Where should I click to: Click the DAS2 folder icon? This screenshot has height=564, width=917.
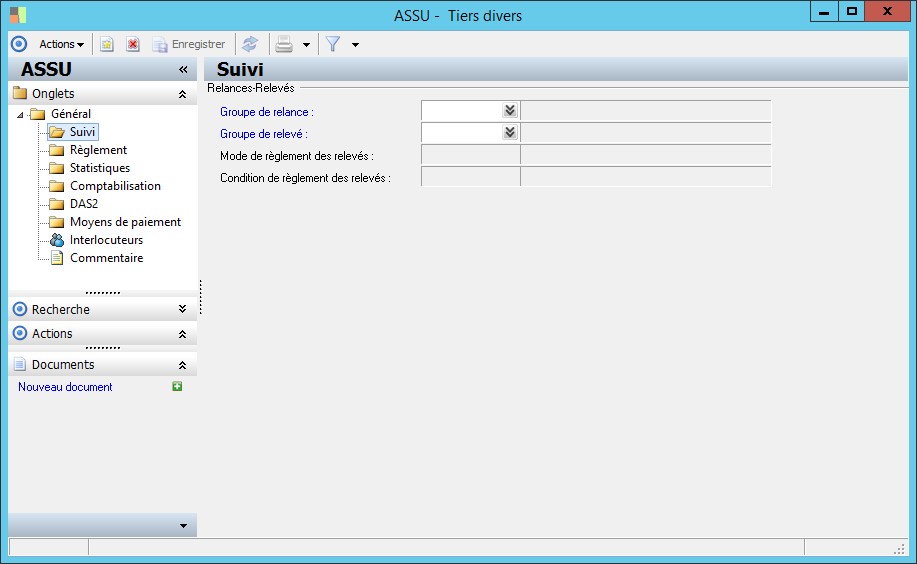[57, 204]
